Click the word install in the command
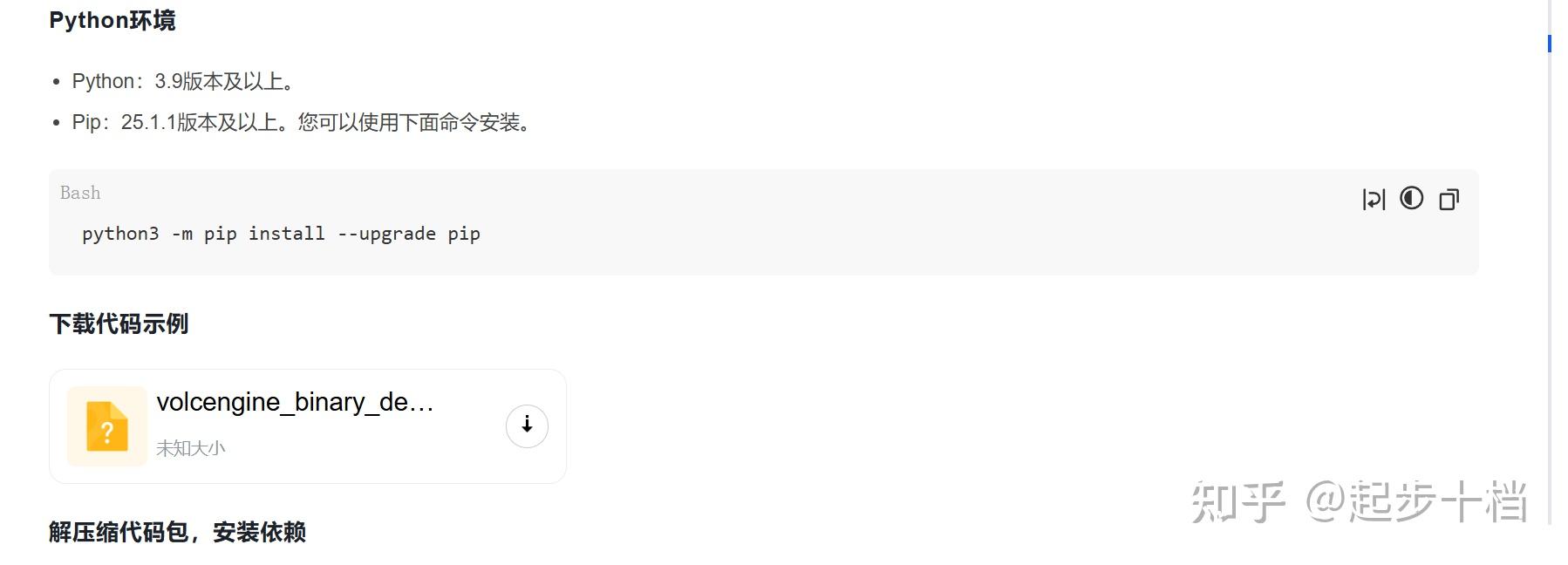This screenshot has height=565, width=1568. 286,234
